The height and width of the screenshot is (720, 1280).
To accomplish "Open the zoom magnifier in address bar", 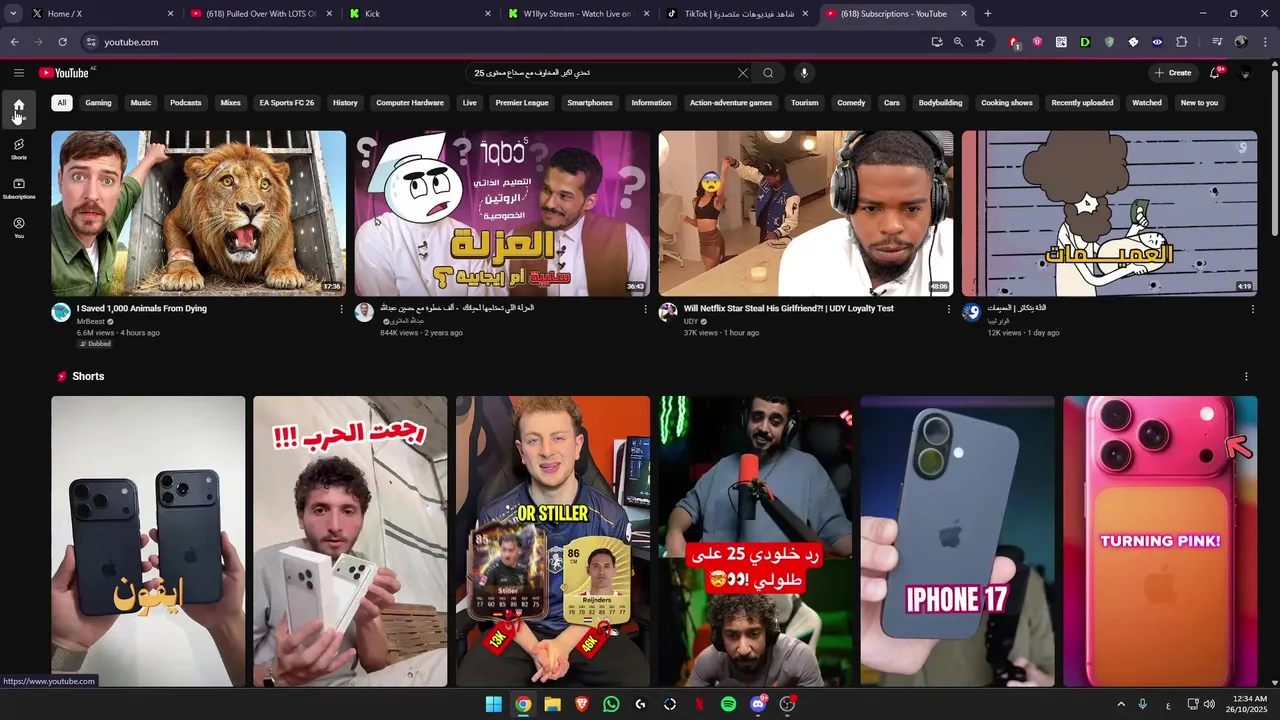I will pyautogui.click(x=958, y=42).
